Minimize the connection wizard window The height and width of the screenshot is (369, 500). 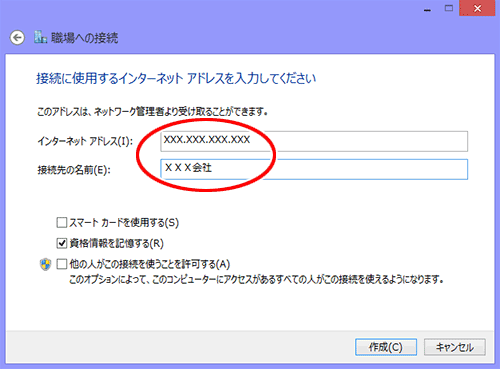point(427,9)
